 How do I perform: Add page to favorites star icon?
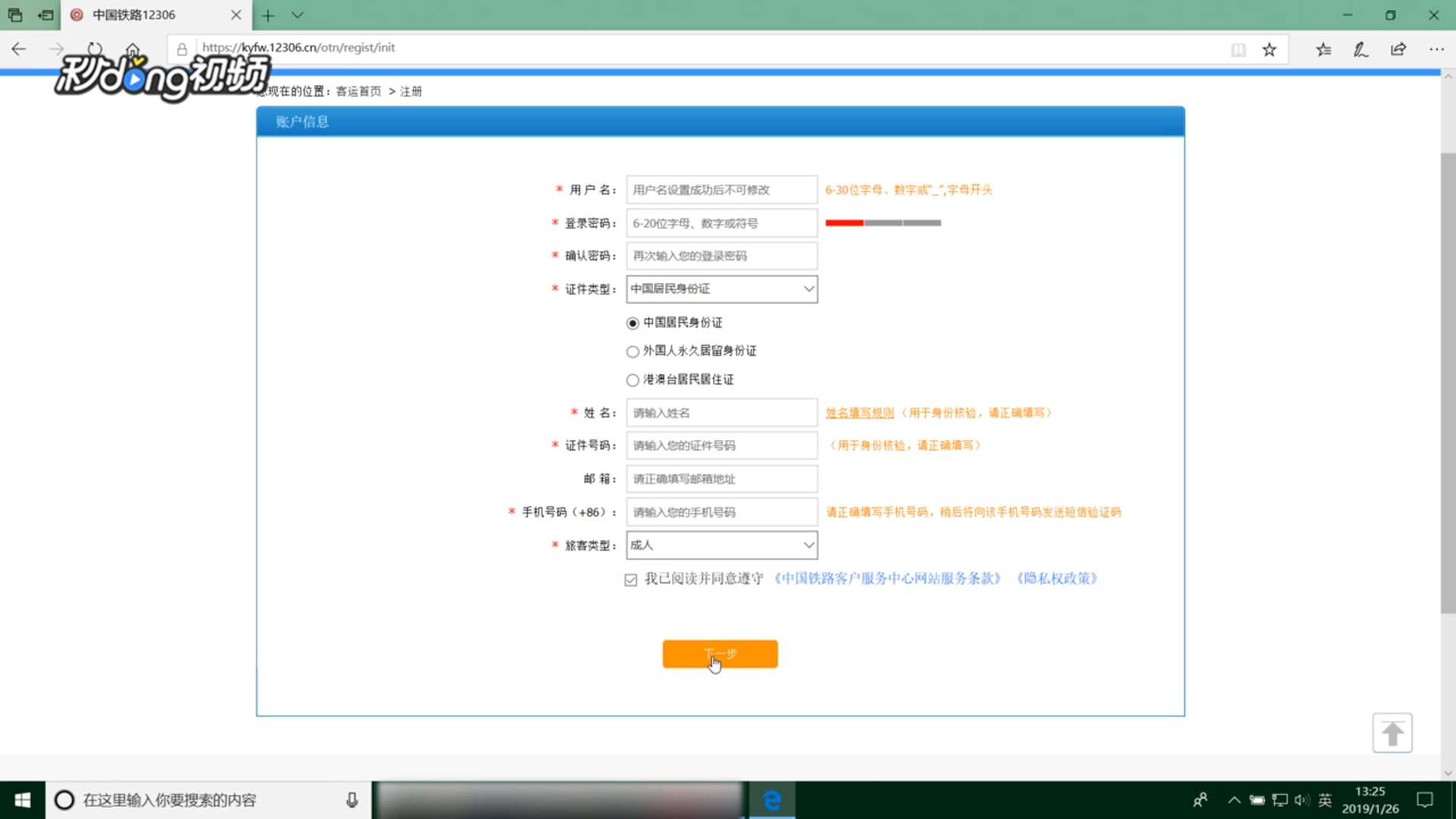point(1269,50)
